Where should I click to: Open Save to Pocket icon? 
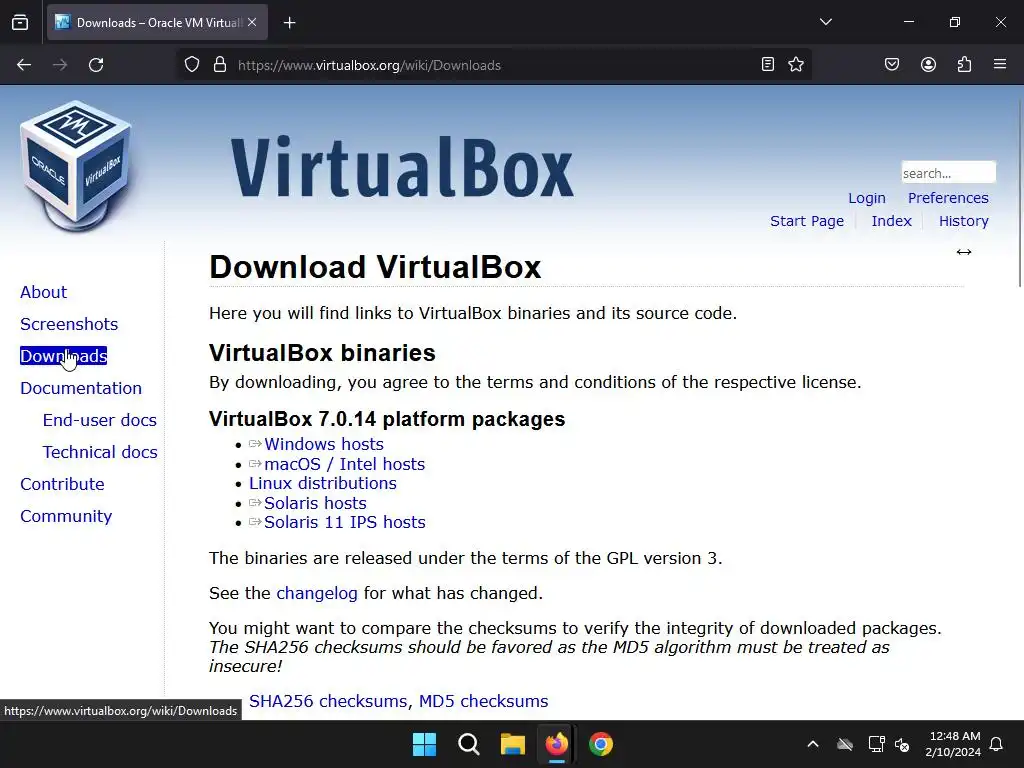click(891, 64)
